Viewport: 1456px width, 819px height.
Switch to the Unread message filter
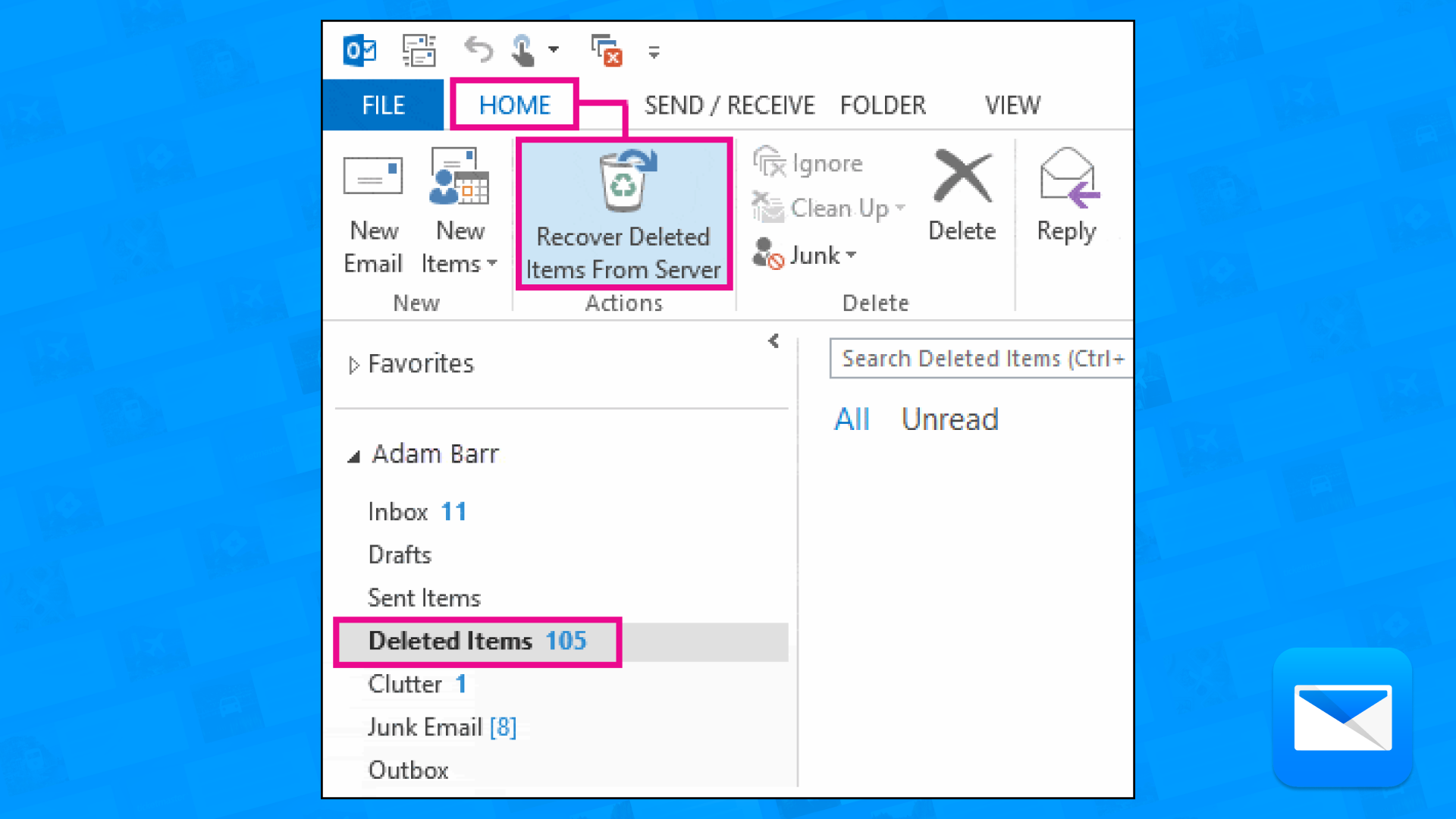pyautogui.click(x=949, y=419)
